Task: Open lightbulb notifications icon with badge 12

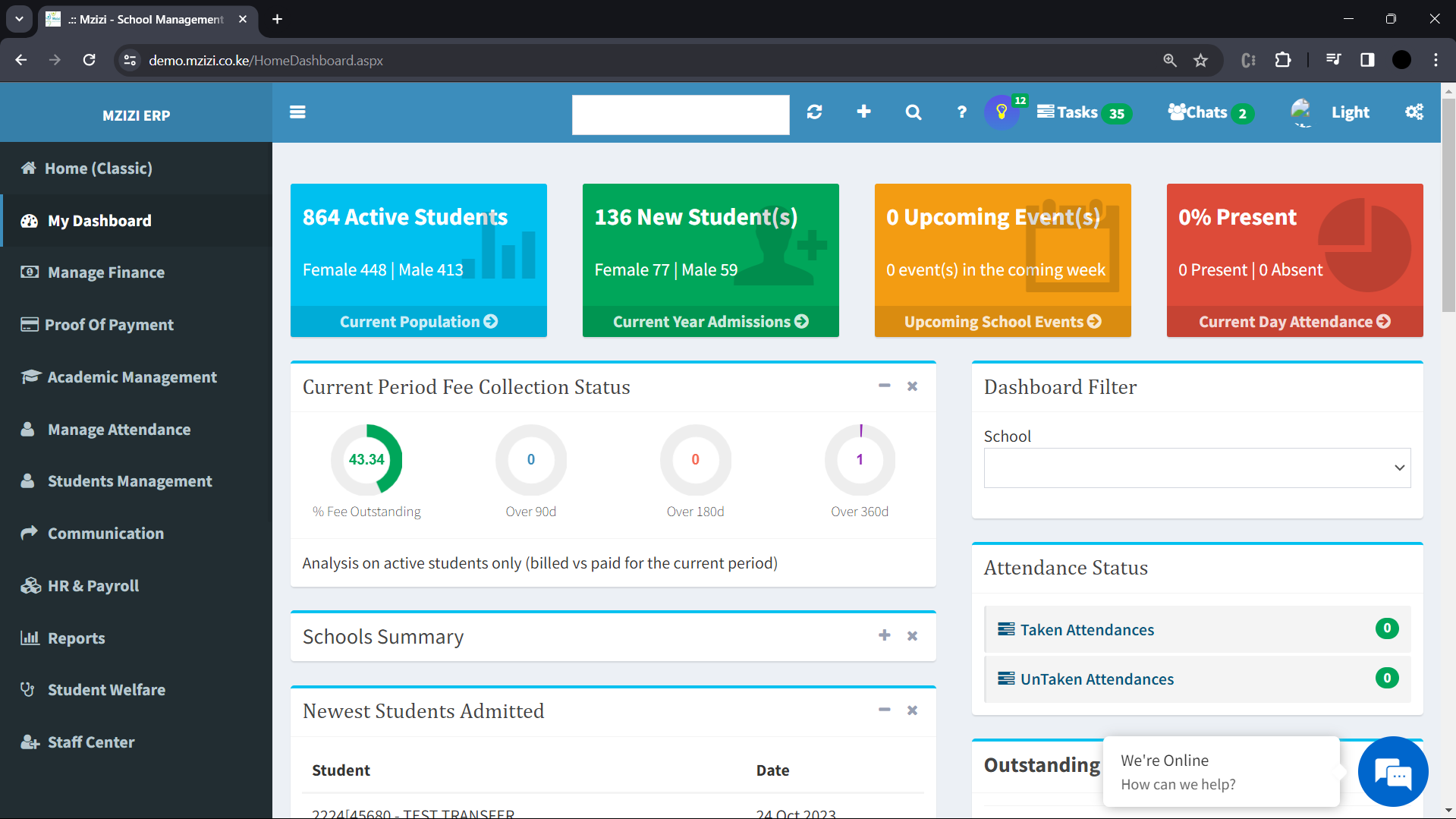Action: [x=1002, y=112]
